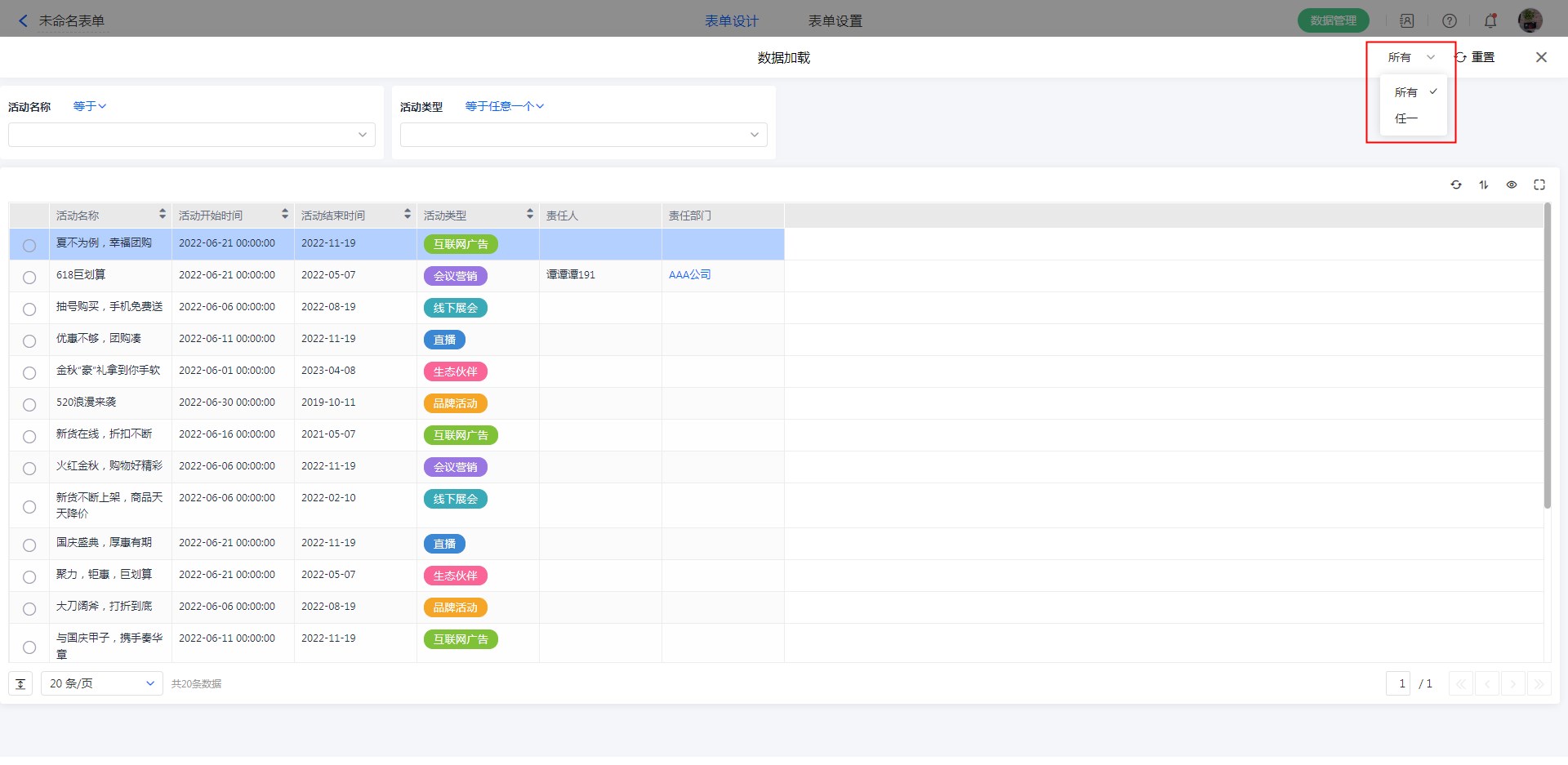Open the AAA公司 department link
Viewport: 1568px width, 765px height.
click(689, 275)
